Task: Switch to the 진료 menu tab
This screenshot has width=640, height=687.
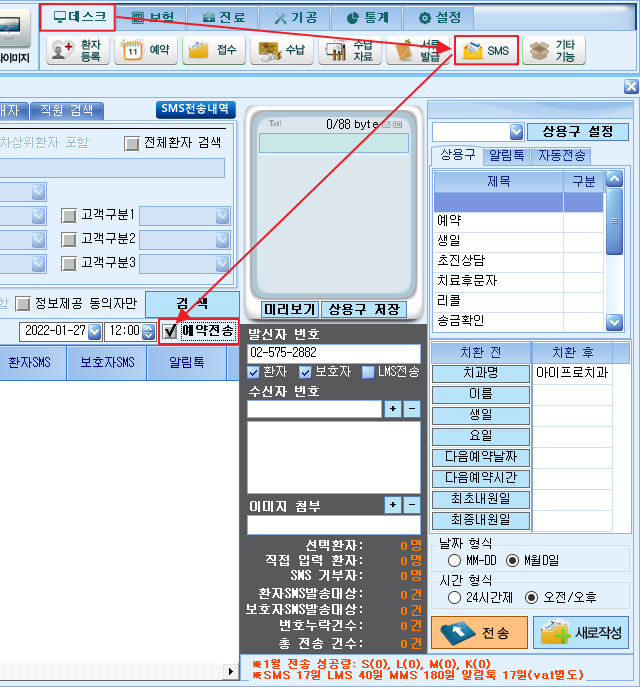Action: pos(223,18)
